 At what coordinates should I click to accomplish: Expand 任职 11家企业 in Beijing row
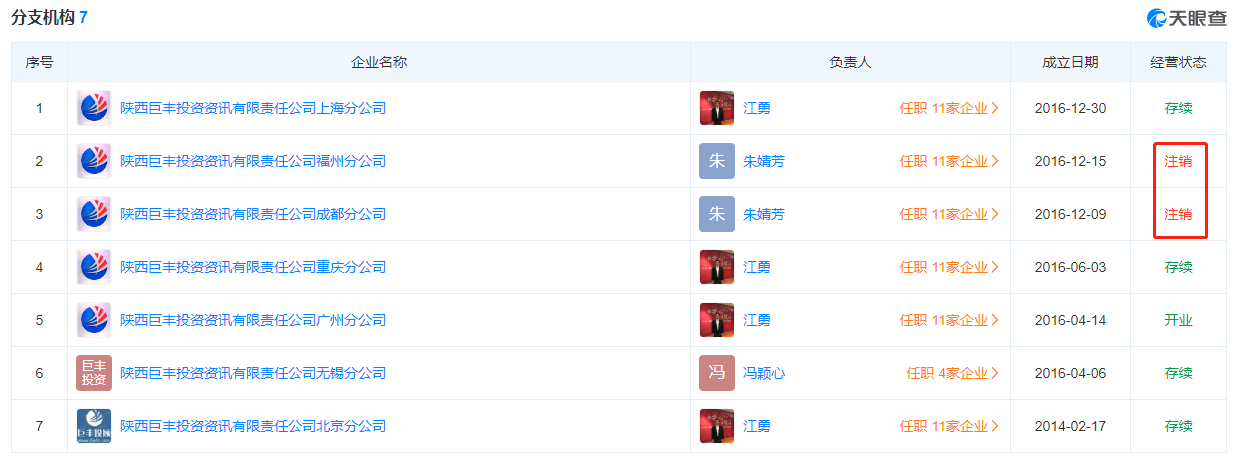coord(949,426)
